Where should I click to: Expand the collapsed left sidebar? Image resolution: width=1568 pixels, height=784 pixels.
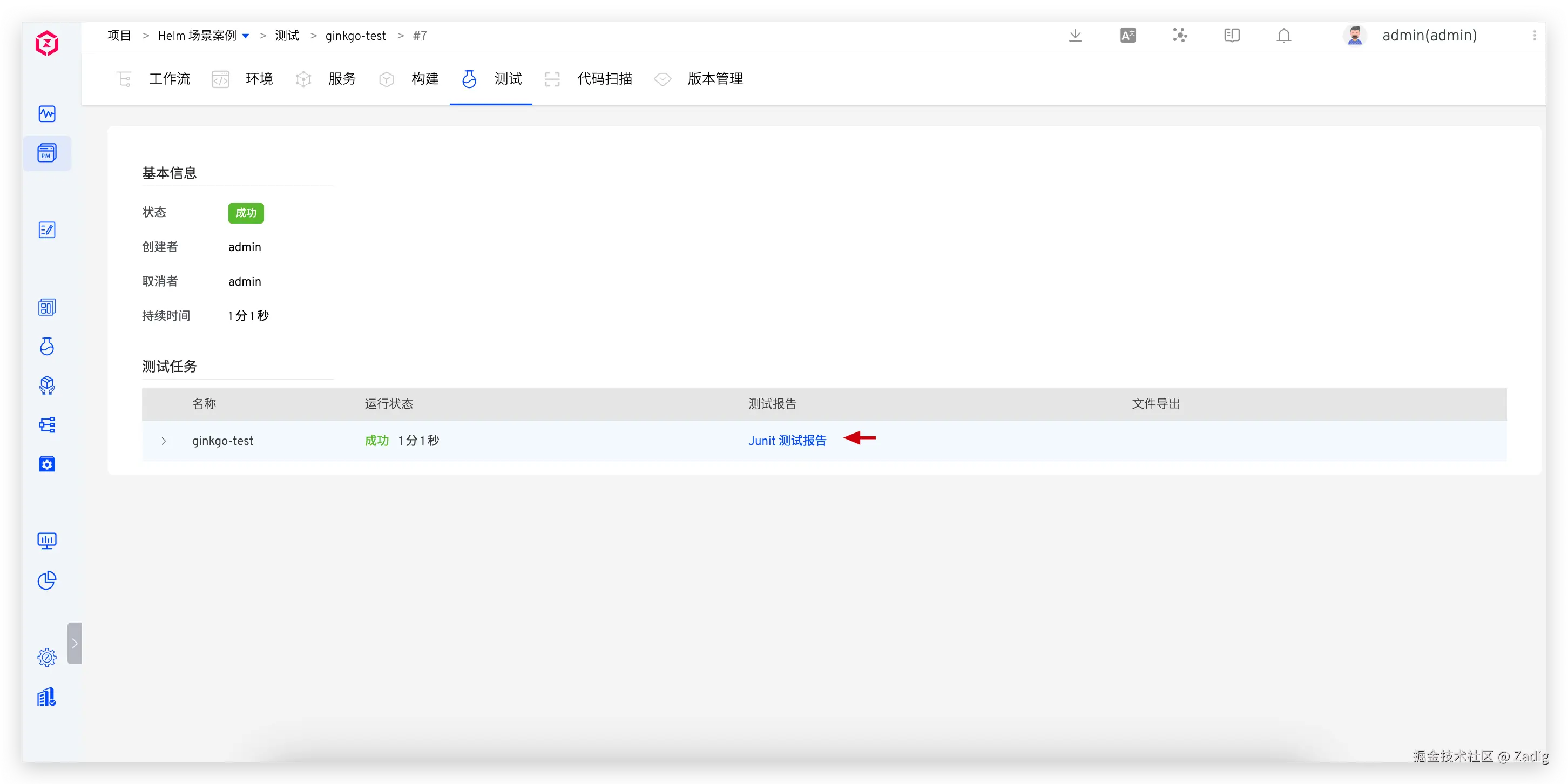click(x=75, y=643)
